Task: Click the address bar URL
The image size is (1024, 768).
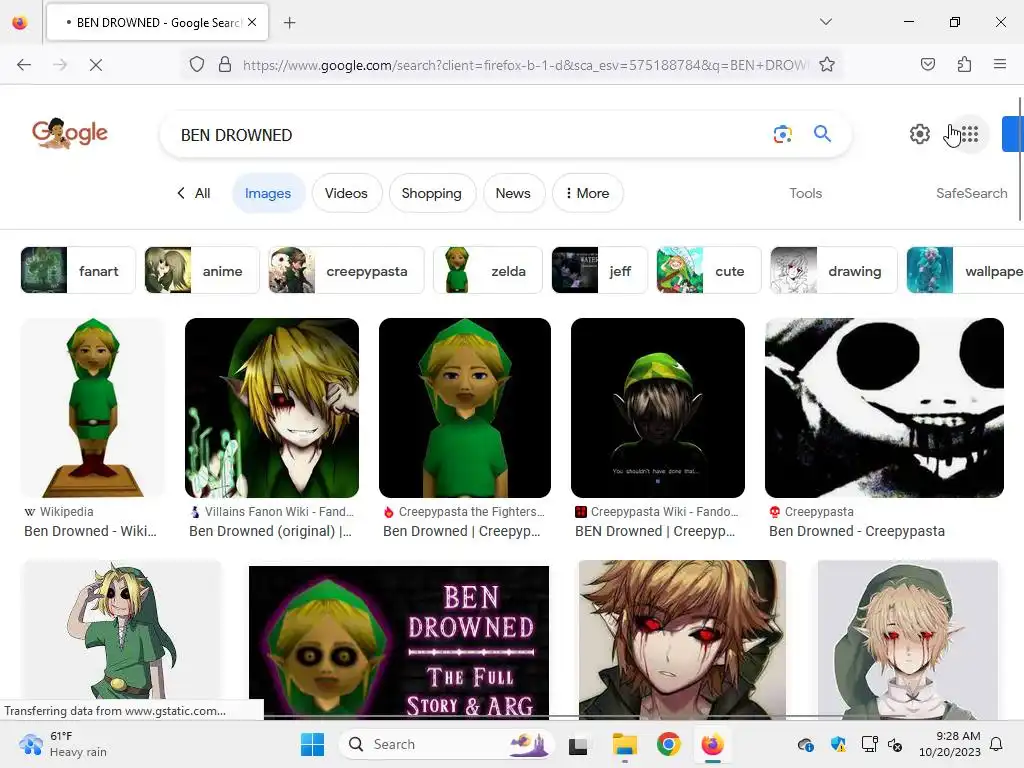Action: (x=526, y=65)
